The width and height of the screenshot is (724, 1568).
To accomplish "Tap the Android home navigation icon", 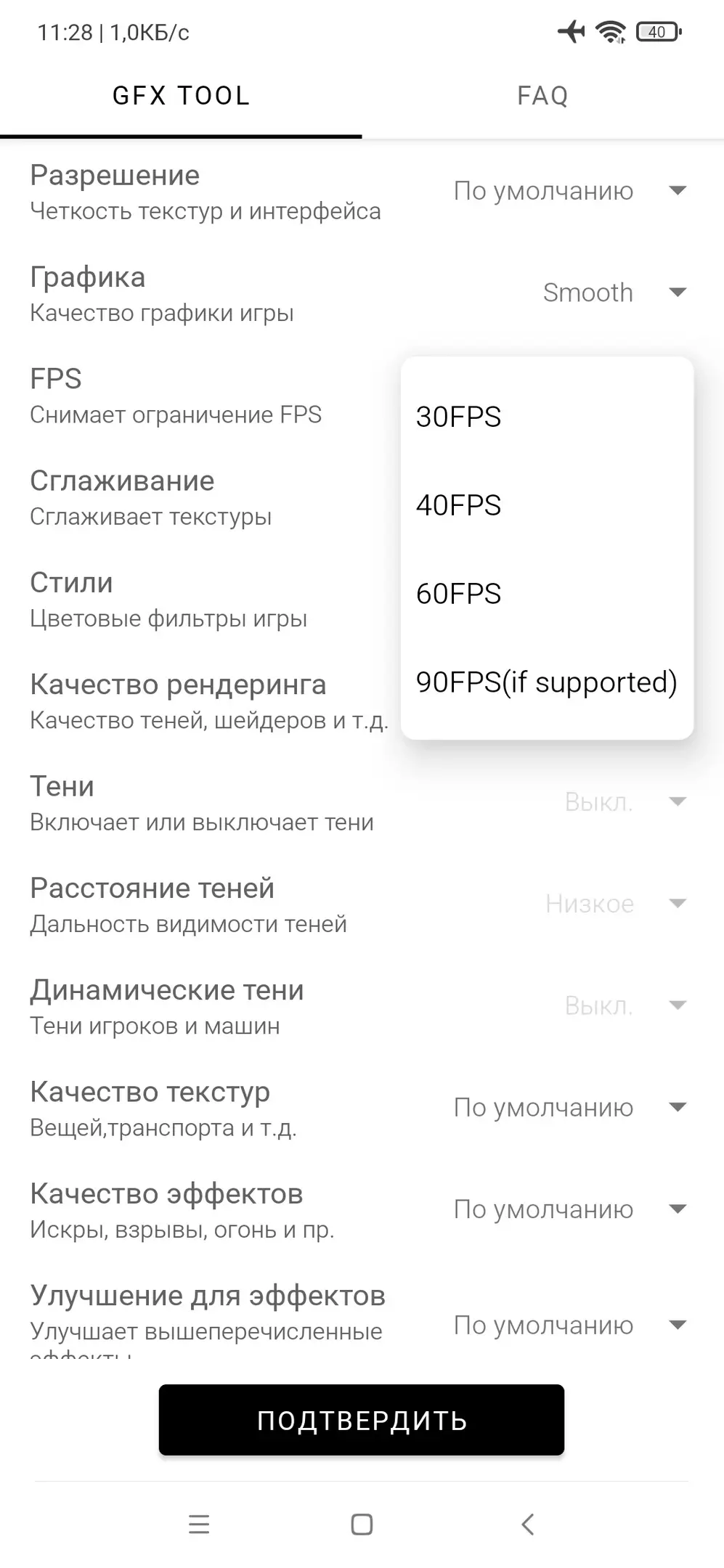I will click(362, 1524).
